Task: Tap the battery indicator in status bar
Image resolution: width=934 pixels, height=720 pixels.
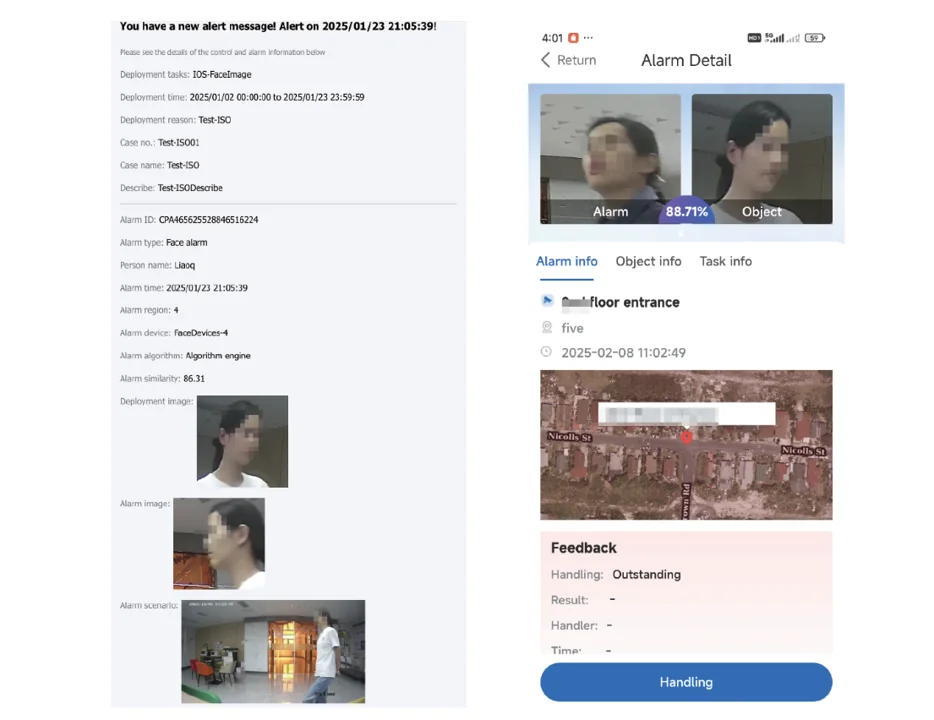Action: click(814, 38)
